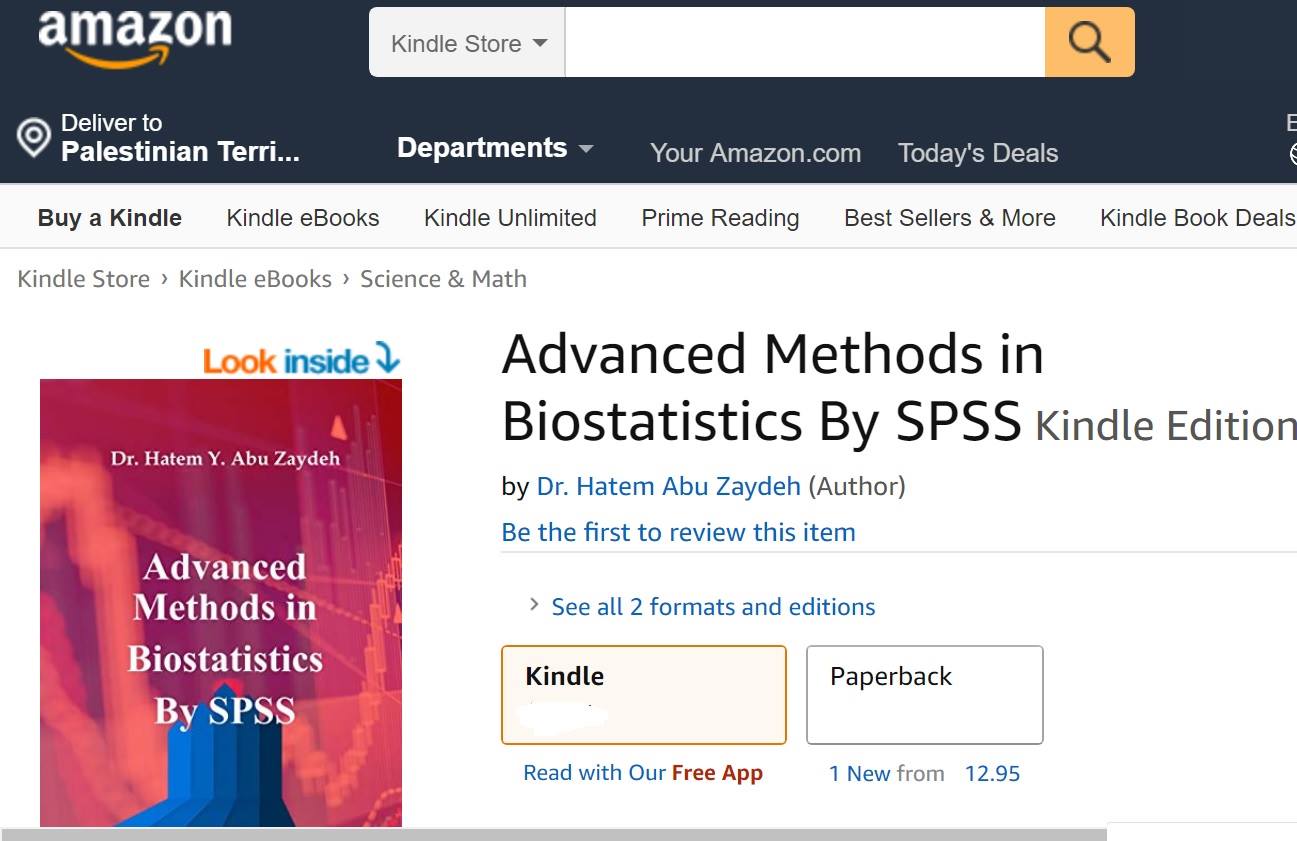Open the Kindle Unlimited tab
Screen dimensions: 1297x841
510,218
